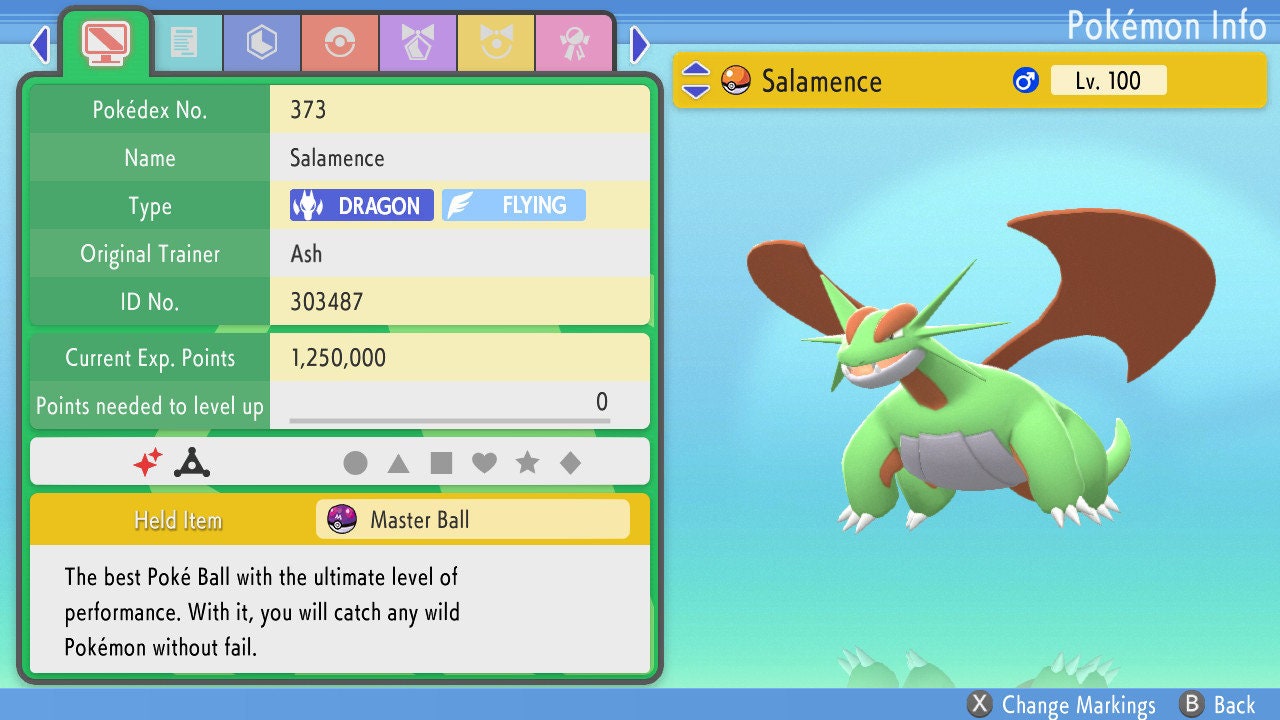Click the black origin mark symbol

[190, 461]
